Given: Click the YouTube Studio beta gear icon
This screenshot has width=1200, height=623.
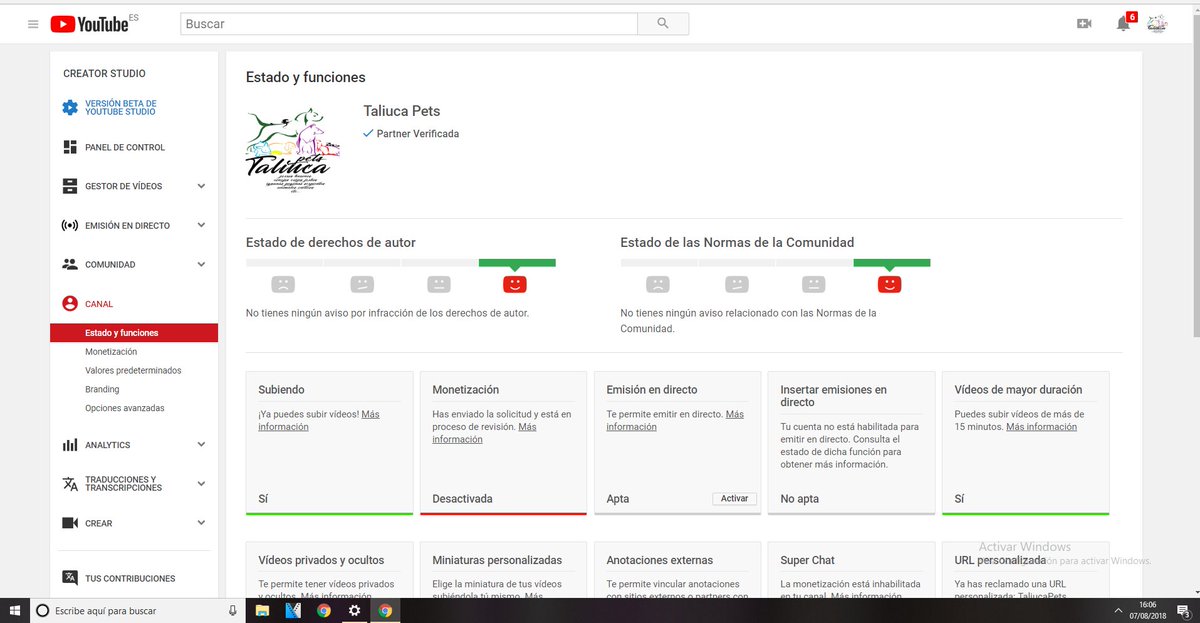Looking at the screenshot, I should point(70,108).
